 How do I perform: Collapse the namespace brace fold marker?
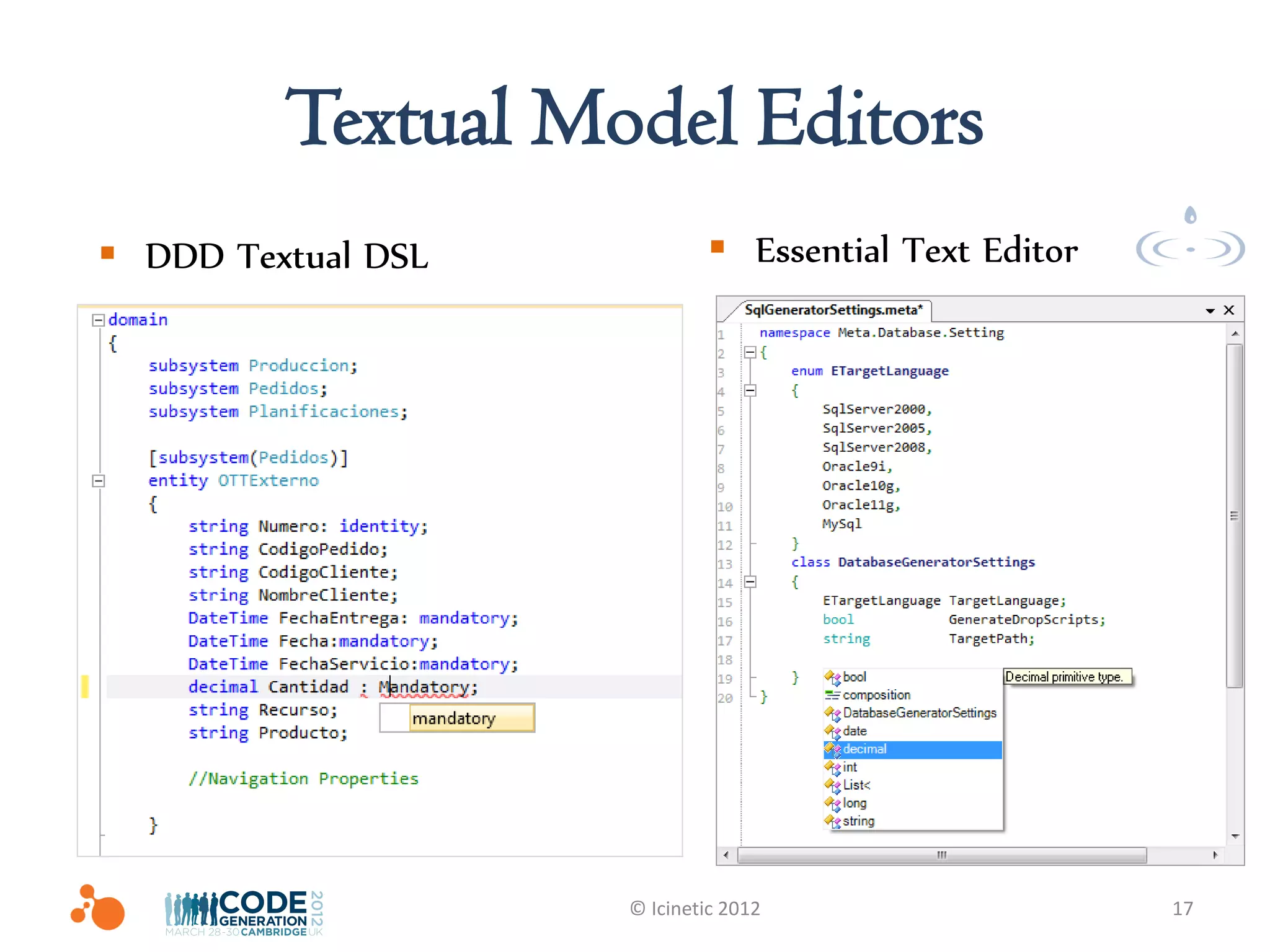(750, 353)
